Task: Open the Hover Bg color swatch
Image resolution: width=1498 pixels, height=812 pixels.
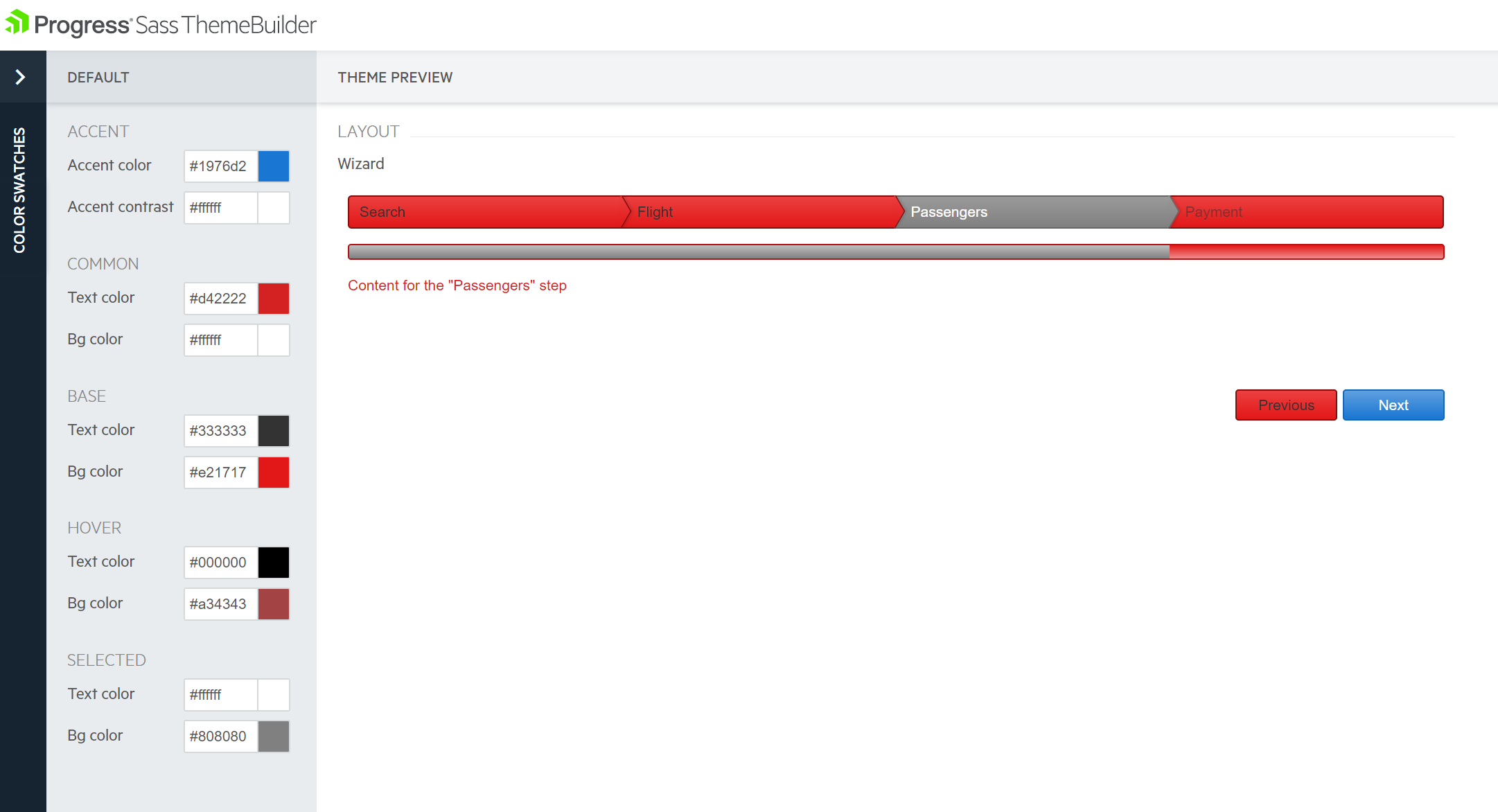Action: (274, 604)
